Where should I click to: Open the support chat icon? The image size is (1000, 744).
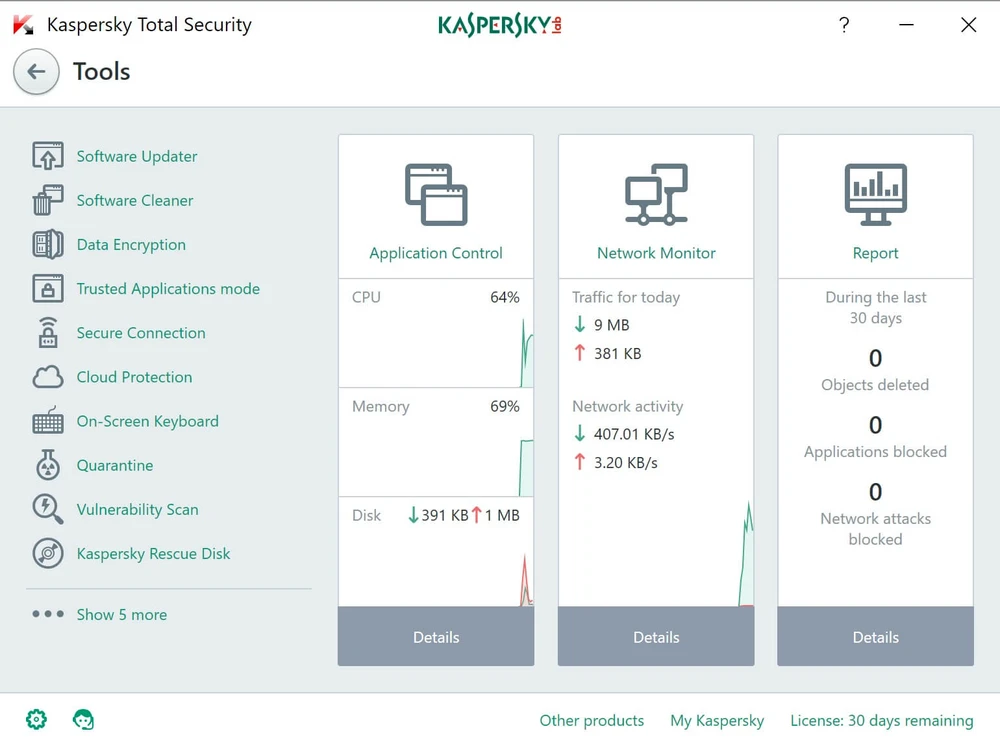tap(83, 719)
